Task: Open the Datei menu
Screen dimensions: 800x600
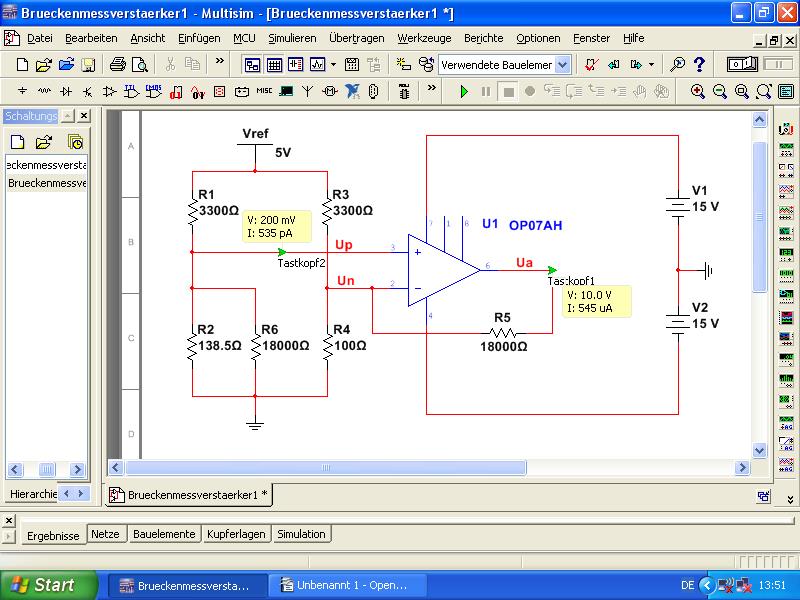Action: pyautogui.click(x=39, y=38)
